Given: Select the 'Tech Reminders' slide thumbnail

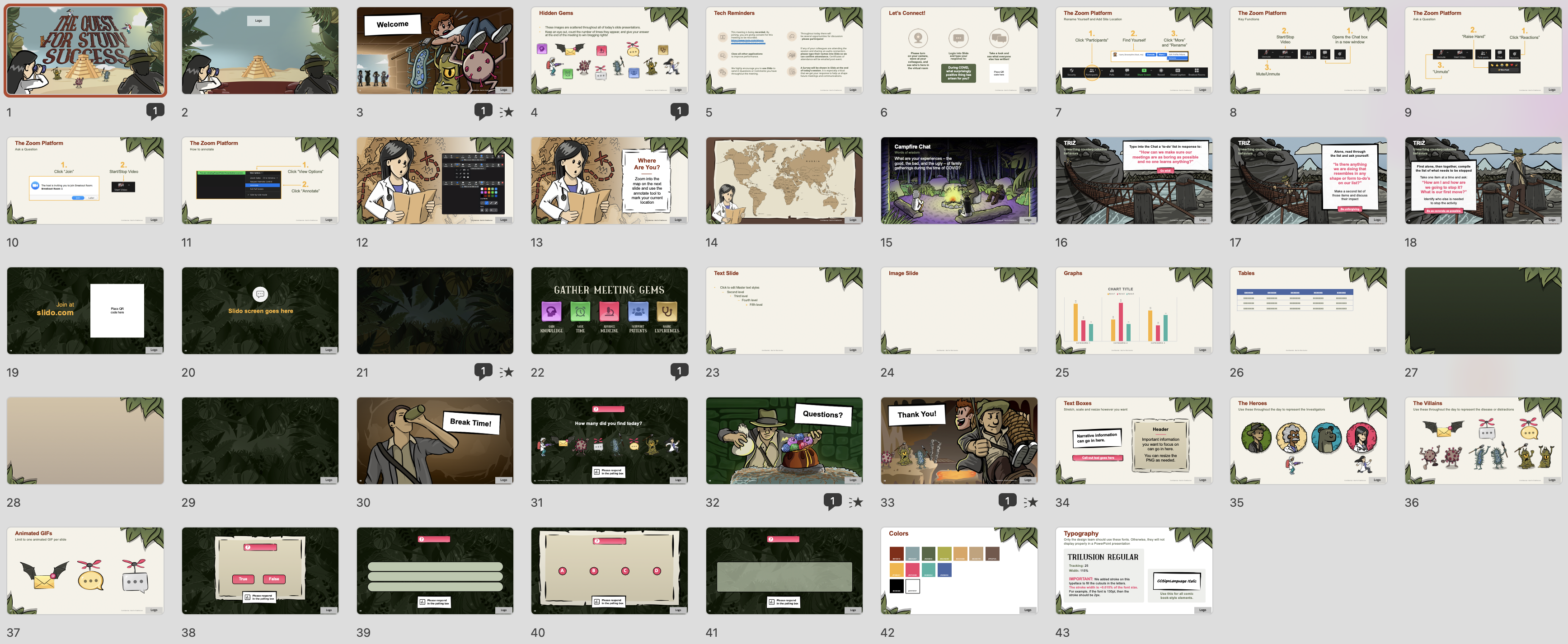Looking at the screenshot, I should (x=784, y=51).
